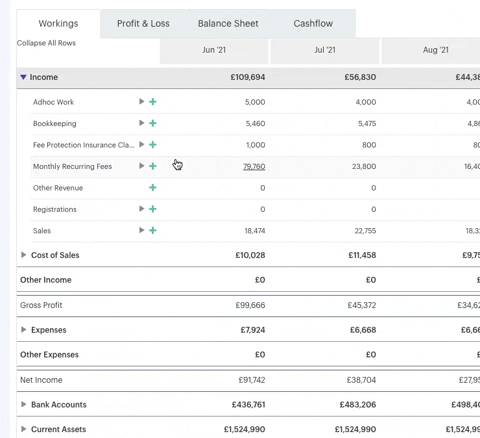Viewport: 480px width, 438px height.
Task: Select the Jul '21 column header
Action: 325,50
